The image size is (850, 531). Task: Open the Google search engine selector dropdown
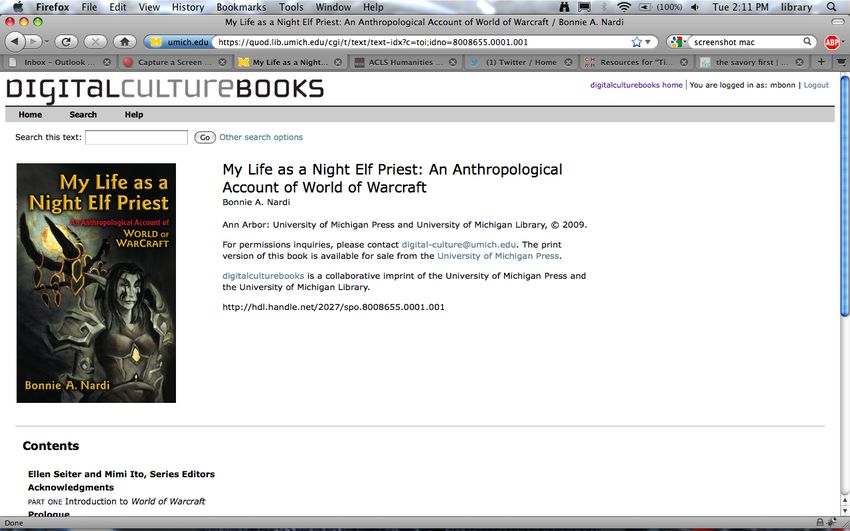point(677,42)
